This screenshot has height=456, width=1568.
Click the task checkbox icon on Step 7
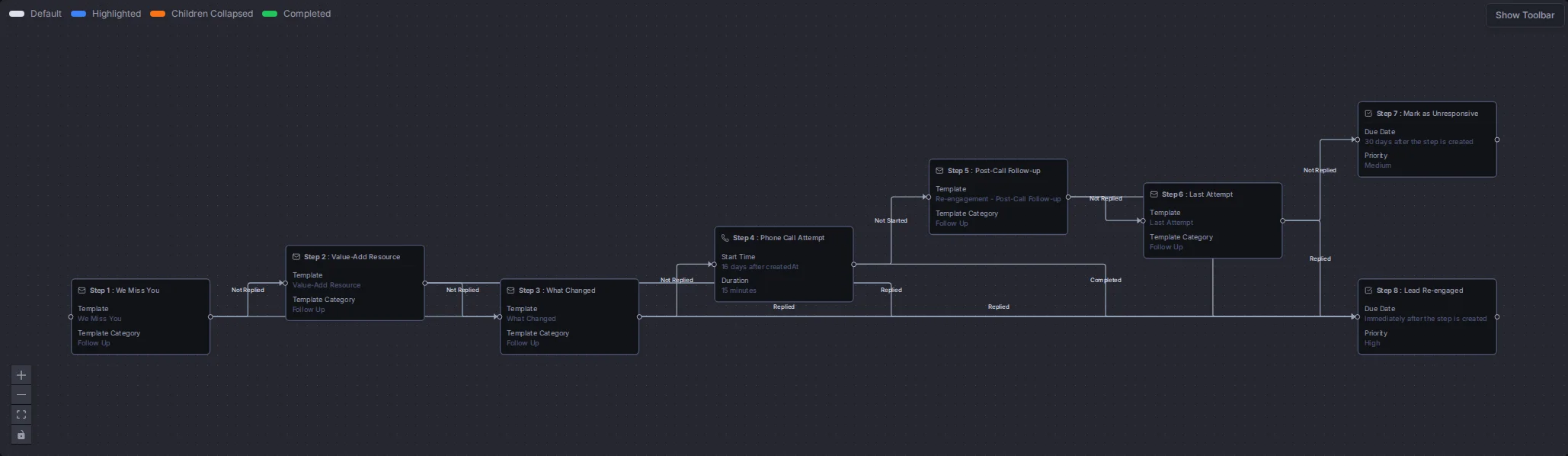pos(1368,114)
